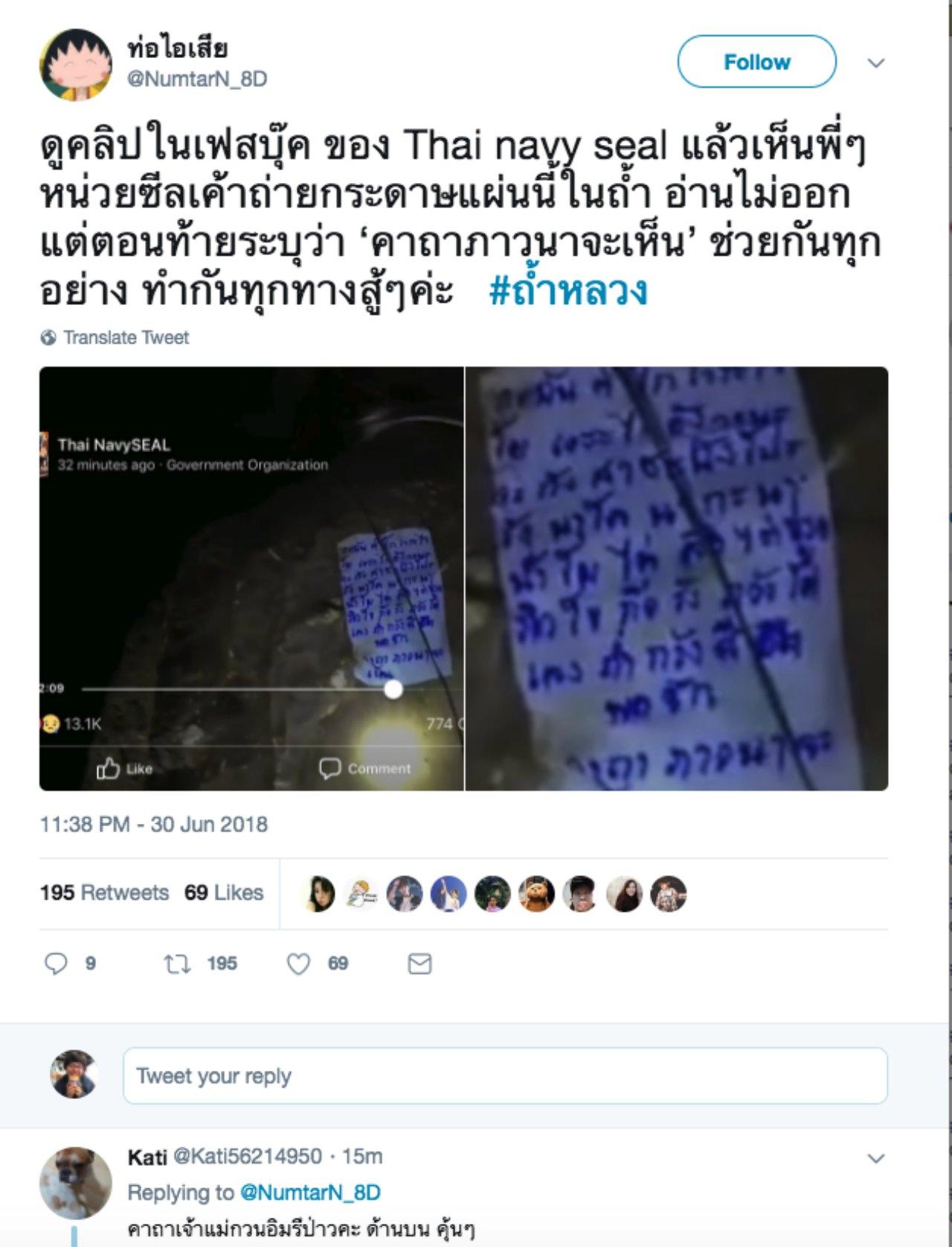Image resolution: width=952 pixels, height=1247 pixels.
Task: Click the video progress slider knob
Action: point(393,689)
